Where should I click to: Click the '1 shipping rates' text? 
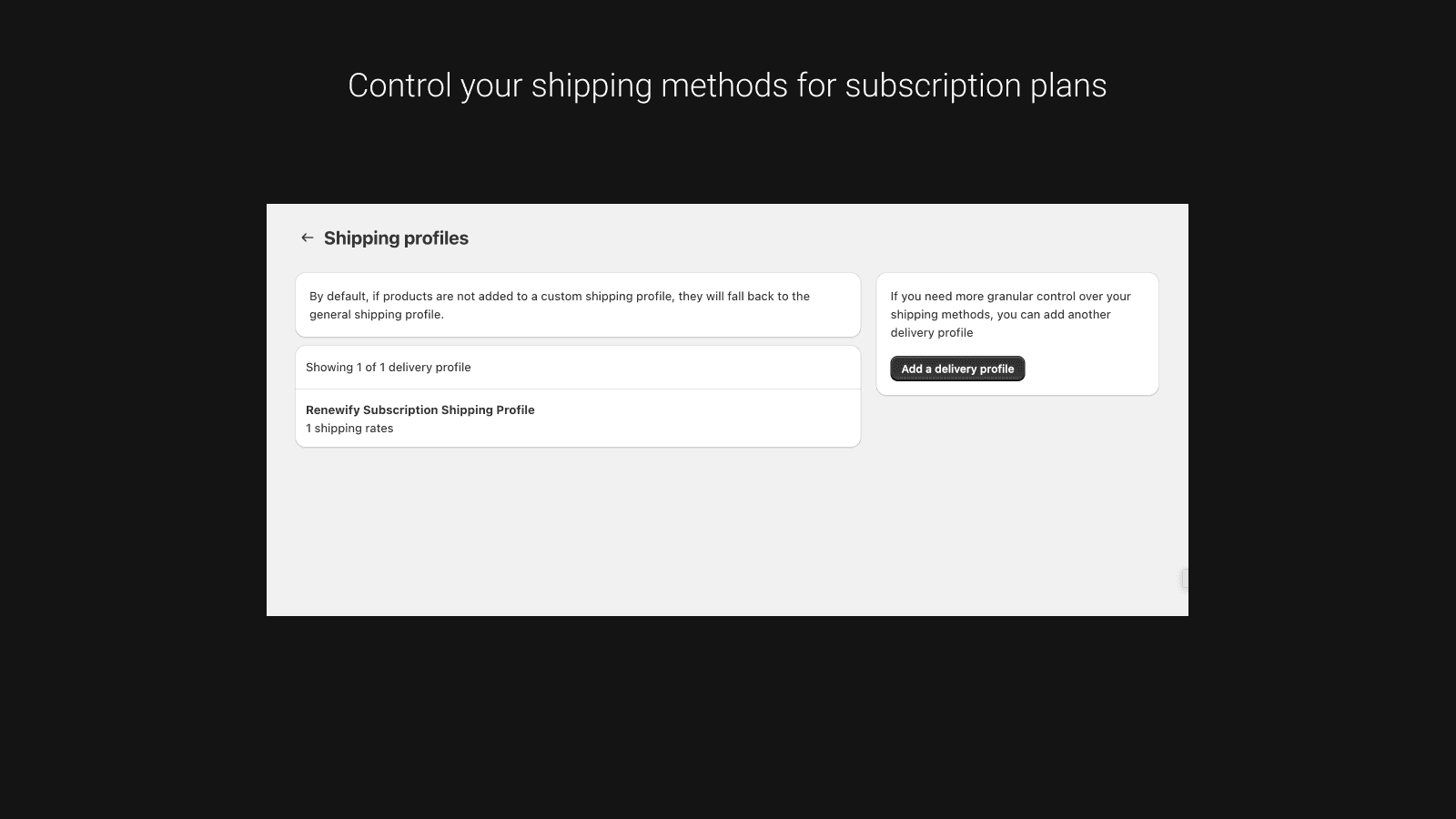349,429
